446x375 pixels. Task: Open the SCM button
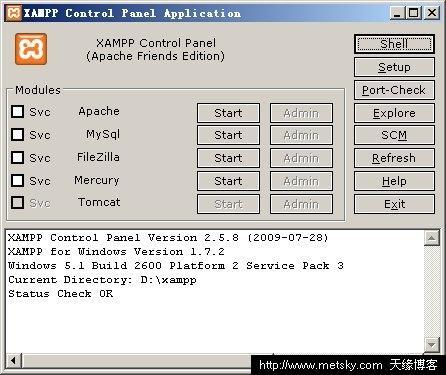click(394, 135)
